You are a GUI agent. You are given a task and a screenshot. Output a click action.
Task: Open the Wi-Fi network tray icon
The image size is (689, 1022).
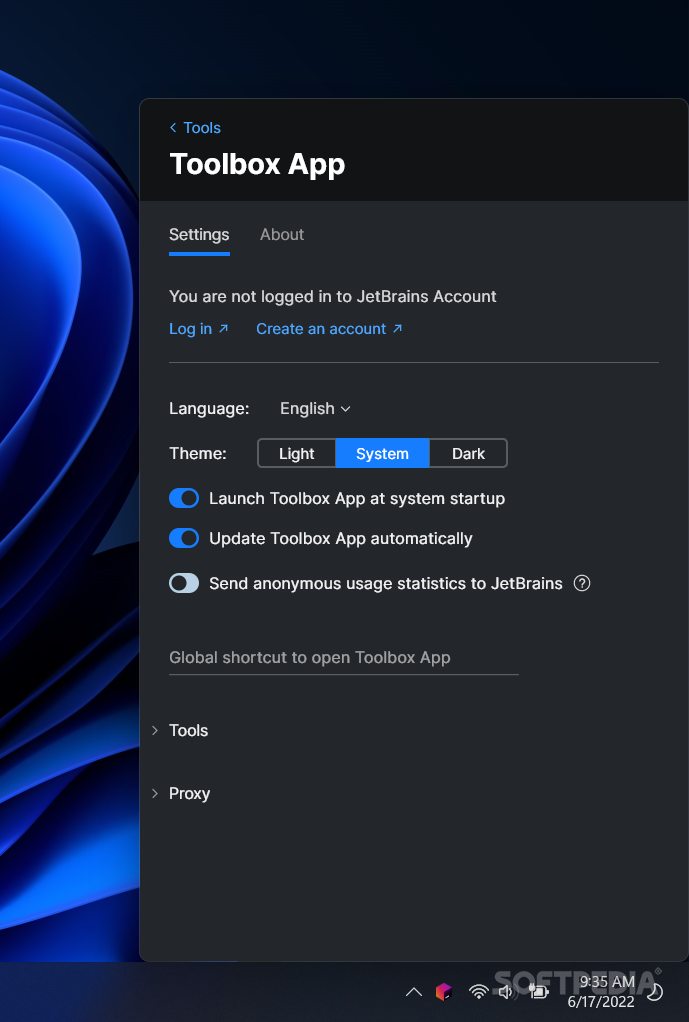(478, 992)
